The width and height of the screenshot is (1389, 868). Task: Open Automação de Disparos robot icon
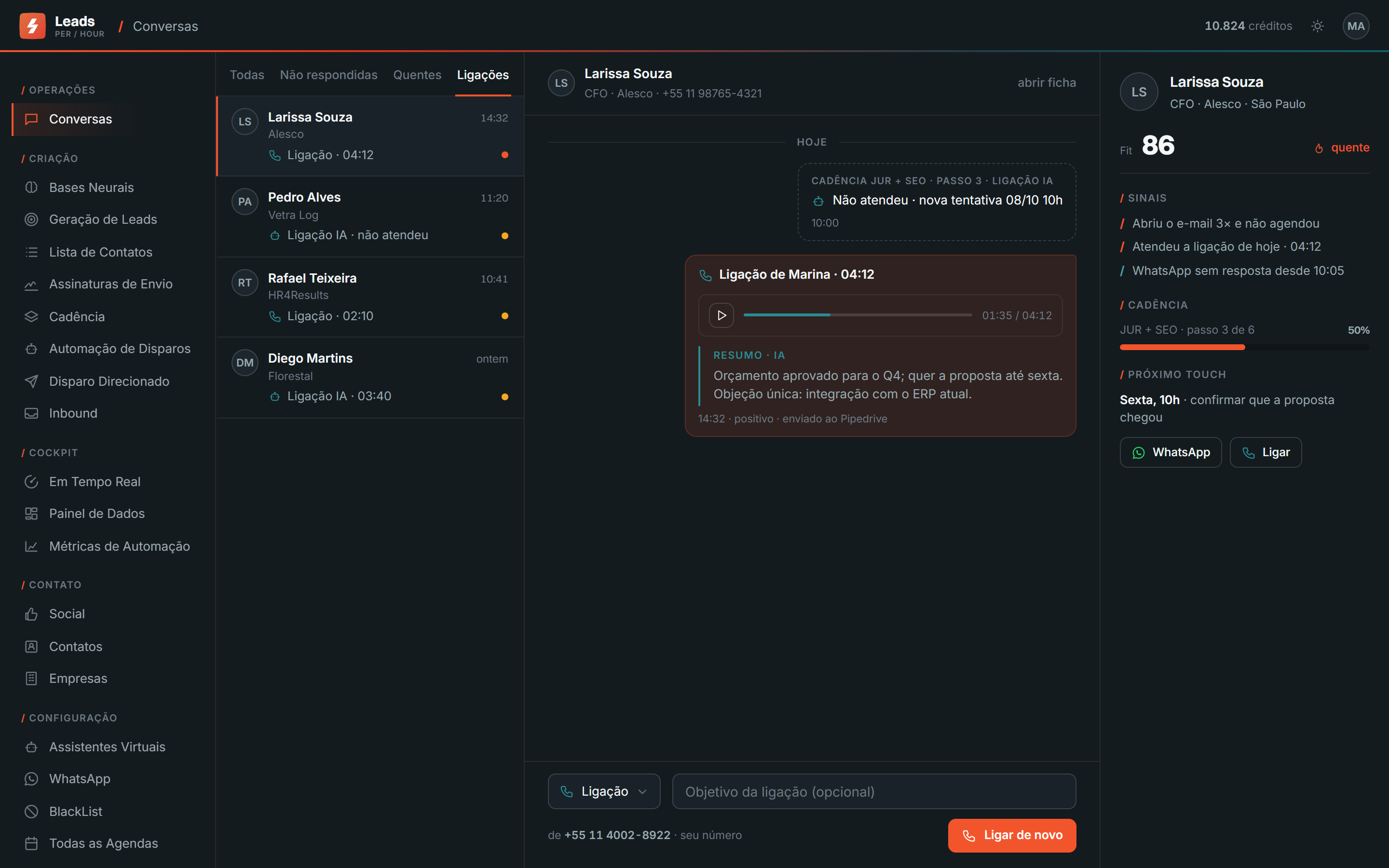pyautogui.click(x=31, y=349)
